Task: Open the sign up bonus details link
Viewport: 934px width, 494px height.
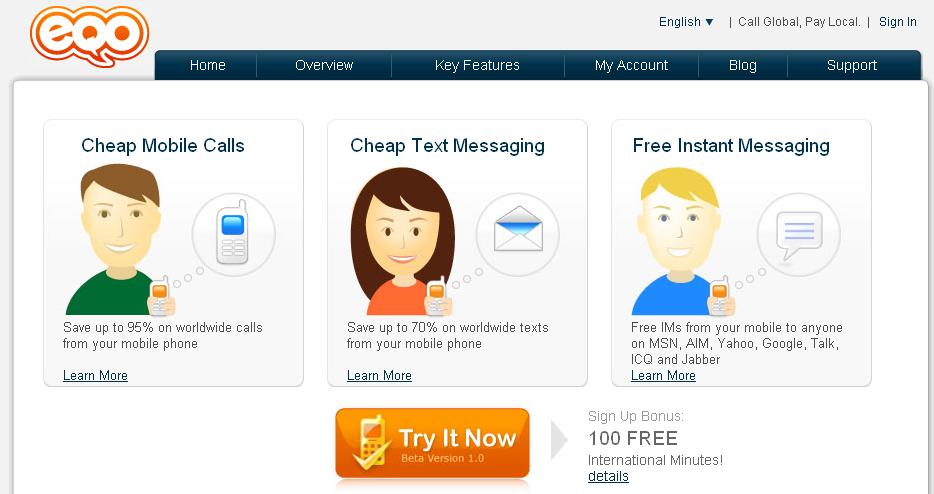Action: coord(608,476)
